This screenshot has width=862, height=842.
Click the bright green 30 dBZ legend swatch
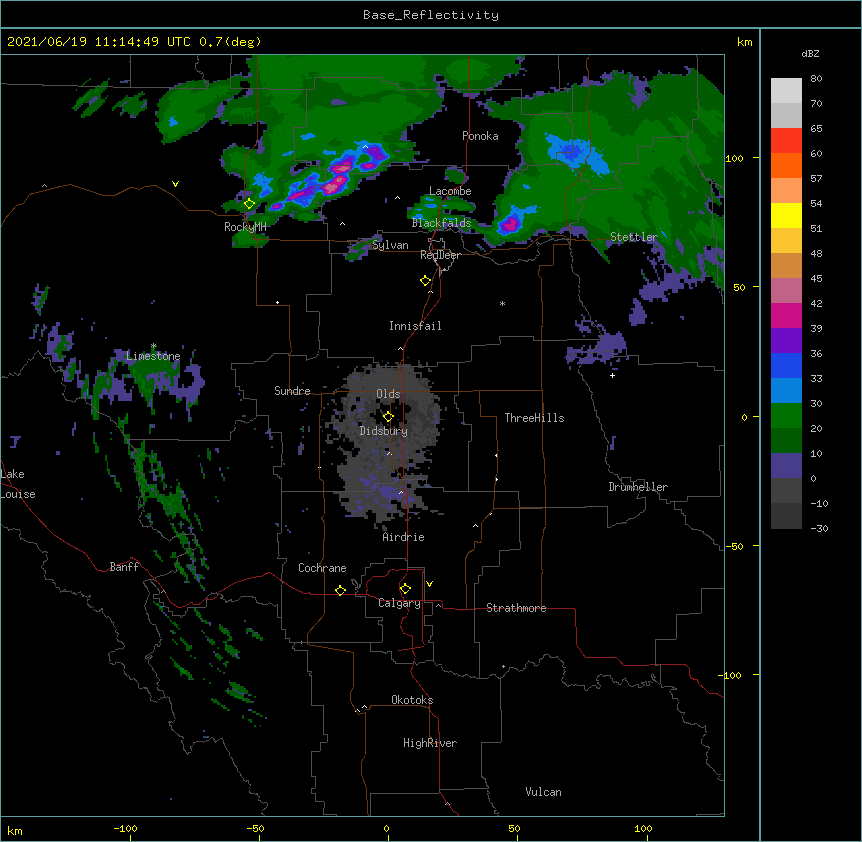tap(786, 416)
